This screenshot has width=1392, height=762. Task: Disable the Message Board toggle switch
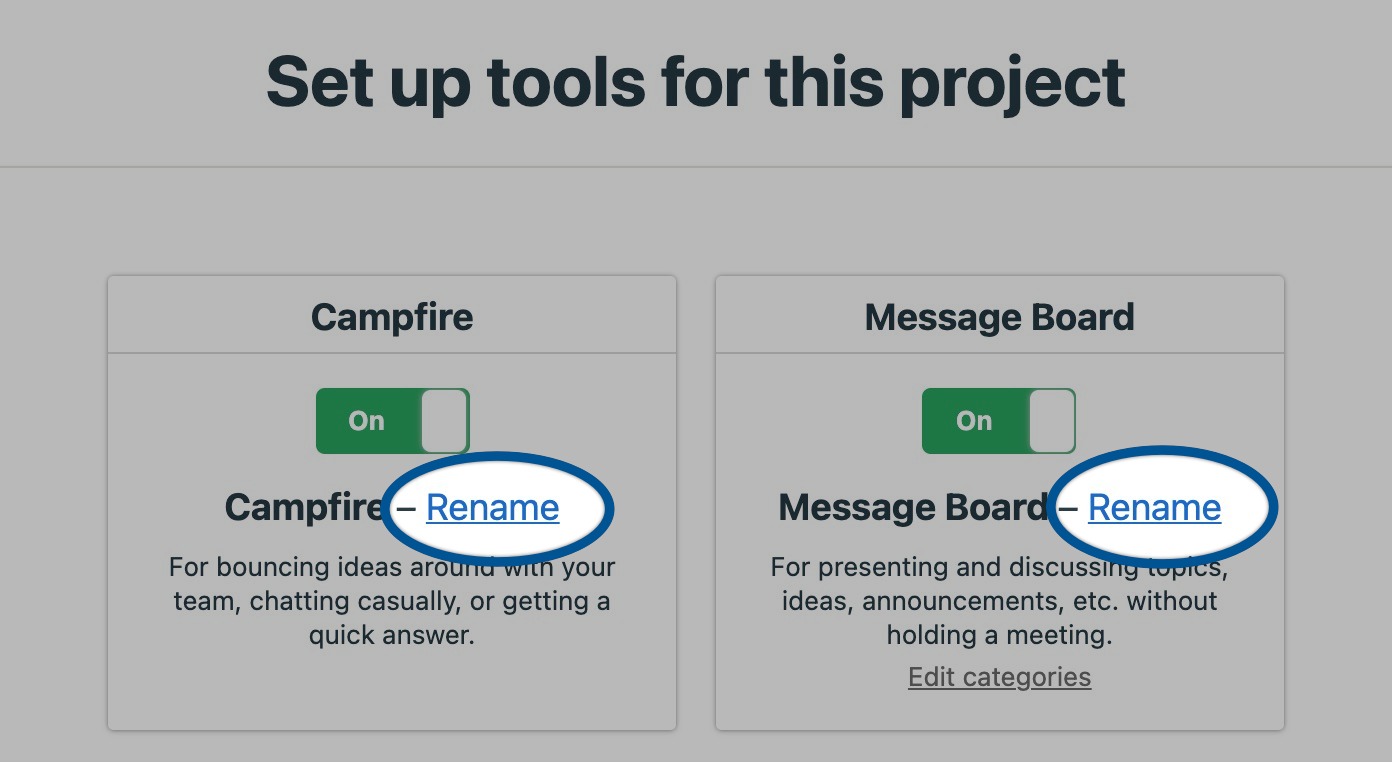tap(998, 421)
